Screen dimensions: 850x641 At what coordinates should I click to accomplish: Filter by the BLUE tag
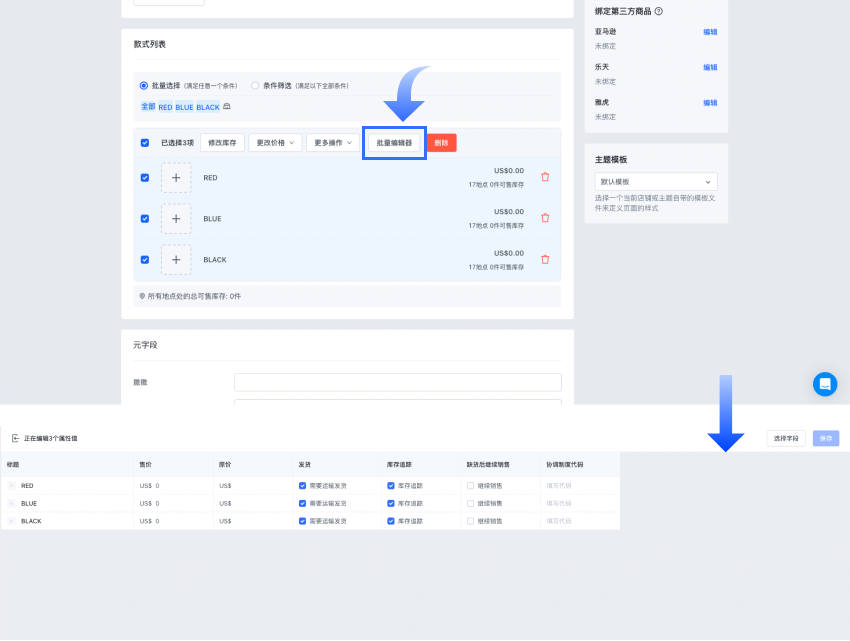click(184, 107)
